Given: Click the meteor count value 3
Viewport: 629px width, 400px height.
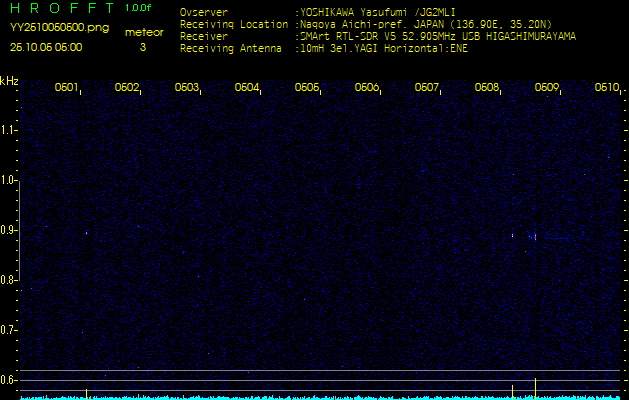Looking at the screenshot, I should (x=143, y=47).
